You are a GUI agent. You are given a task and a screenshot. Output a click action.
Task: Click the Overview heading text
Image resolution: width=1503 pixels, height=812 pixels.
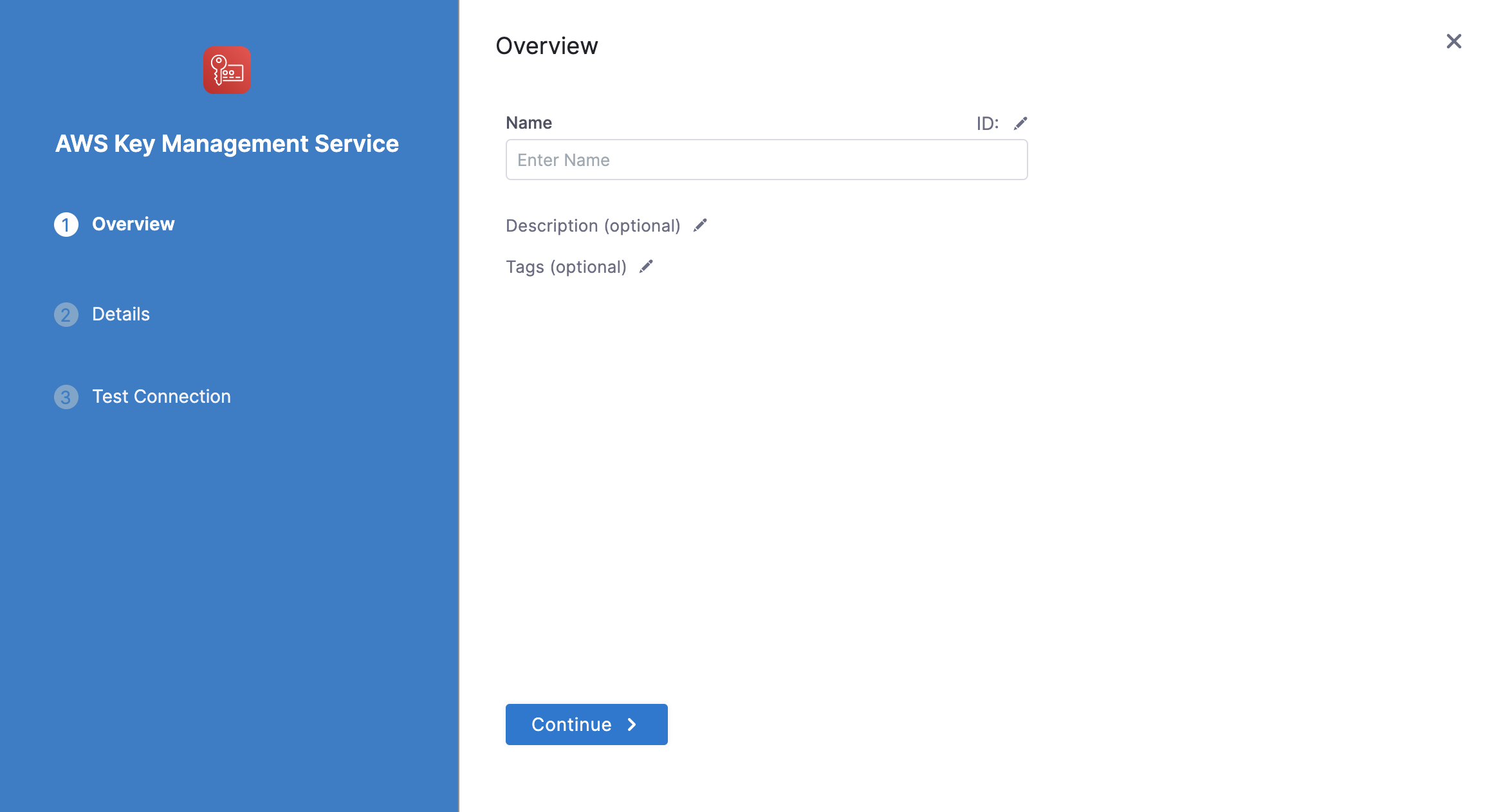click(547, 46)
